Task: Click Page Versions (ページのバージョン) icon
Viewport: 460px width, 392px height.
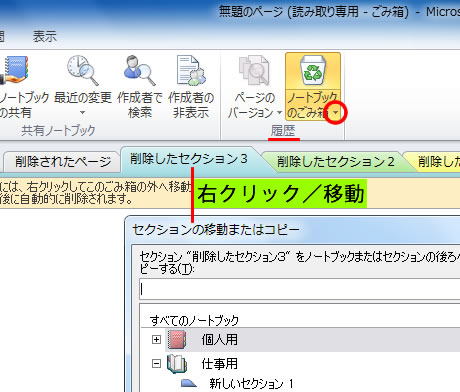Action: (254, 71)
